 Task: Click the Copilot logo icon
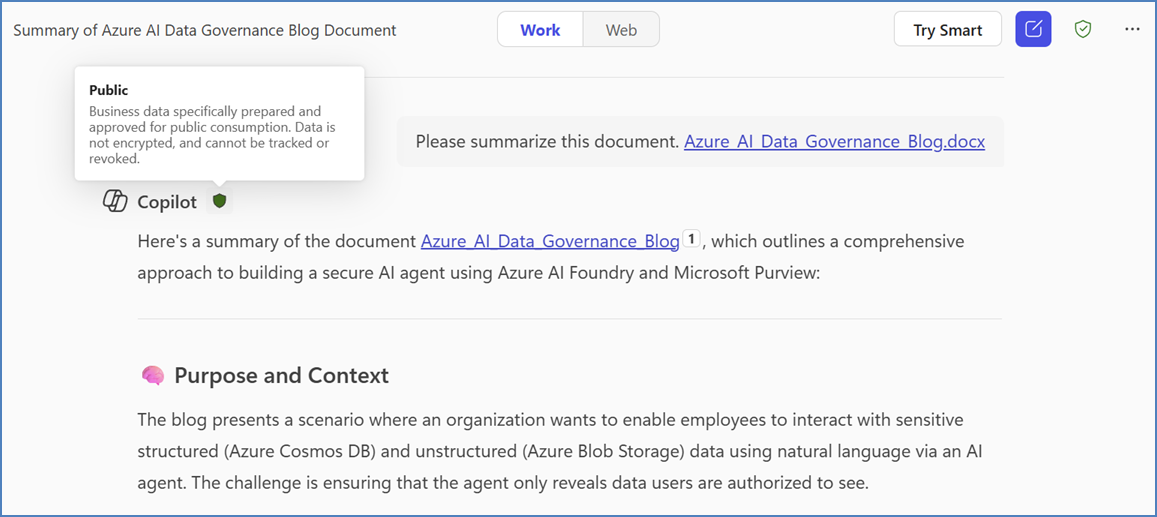(x=116, y=202)
